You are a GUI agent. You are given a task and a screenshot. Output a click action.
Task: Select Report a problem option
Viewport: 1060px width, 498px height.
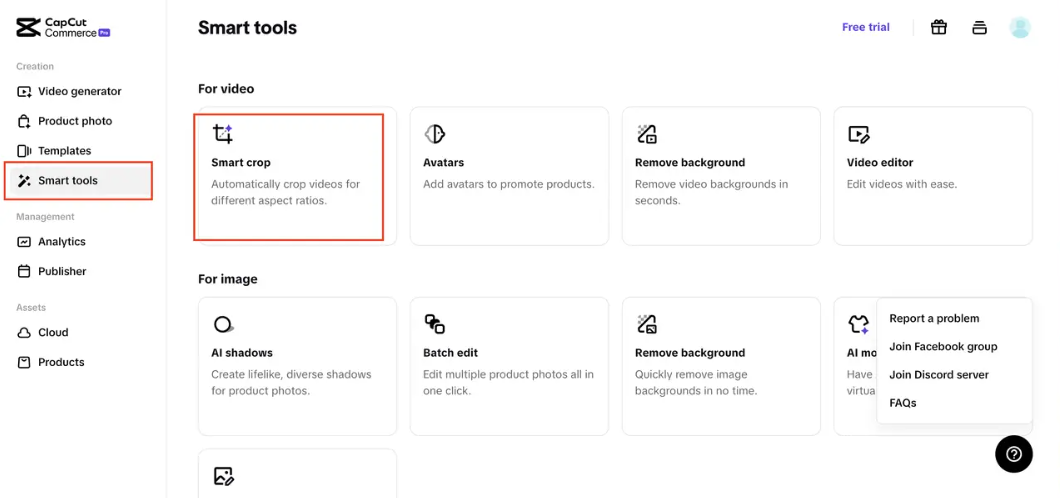pos(934,318)
